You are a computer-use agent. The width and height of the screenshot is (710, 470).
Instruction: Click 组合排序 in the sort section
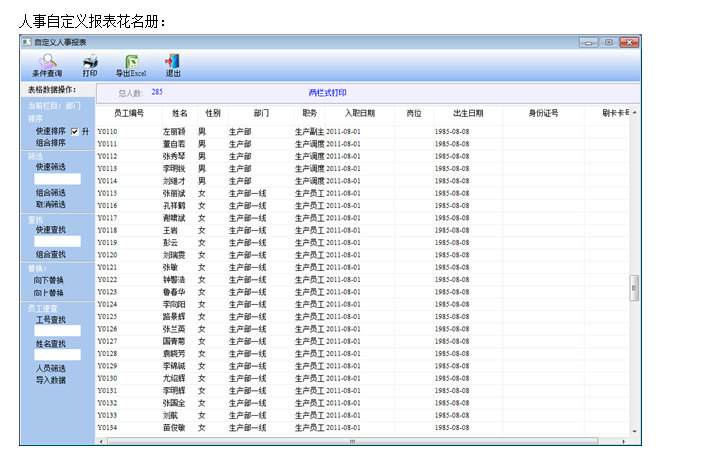pos(50,143)
